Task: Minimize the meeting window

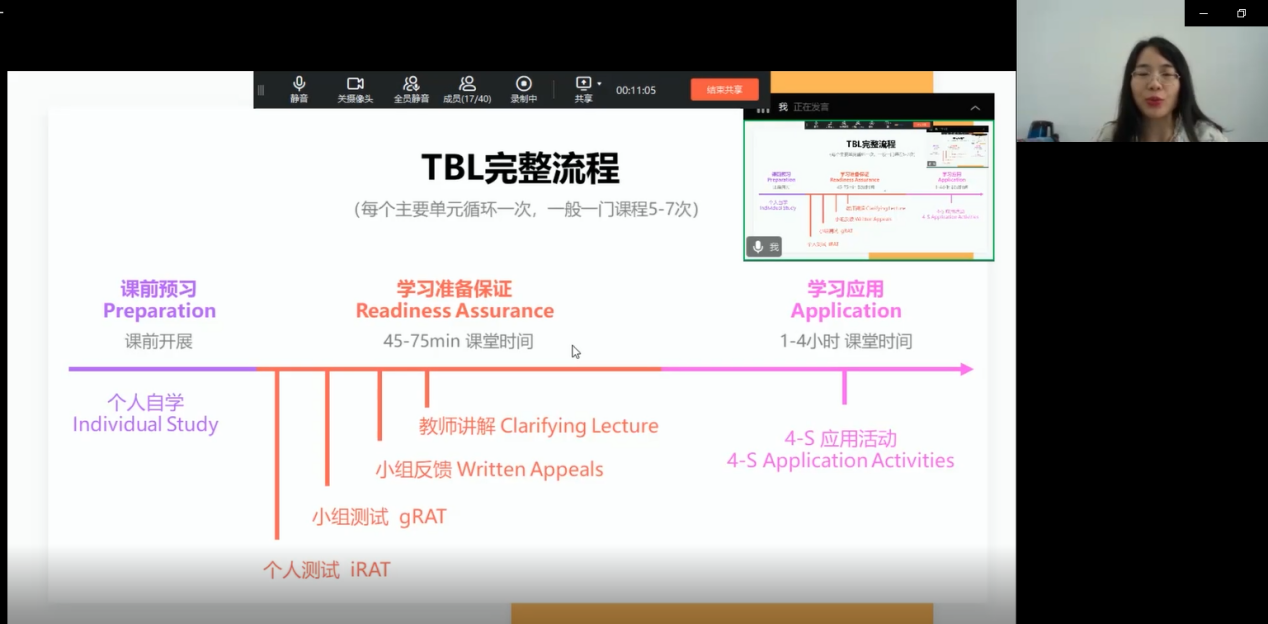Action: coord(1203,13)
